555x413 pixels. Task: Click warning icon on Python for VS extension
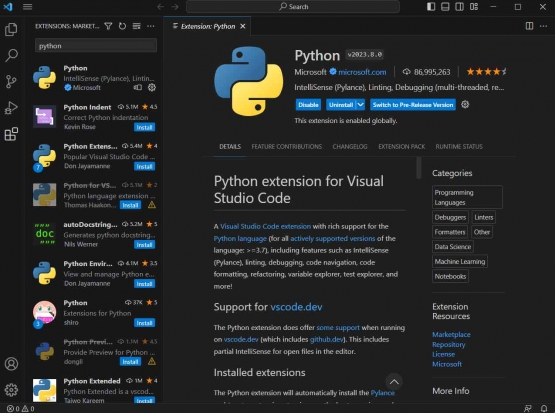click(x=152, y=205)
